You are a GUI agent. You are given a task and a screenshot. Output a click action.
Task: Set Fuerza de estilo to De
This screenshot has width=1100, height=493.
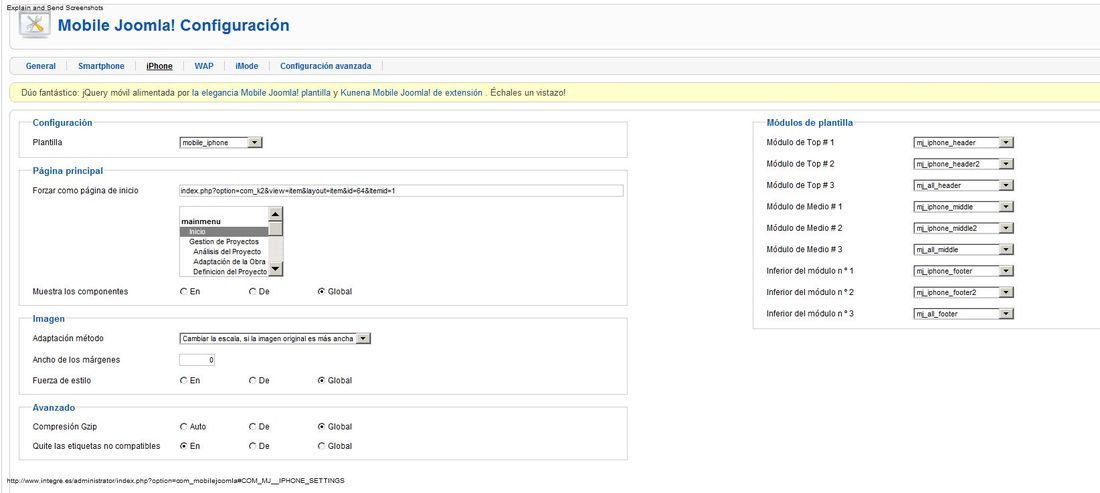pos(253,381)
